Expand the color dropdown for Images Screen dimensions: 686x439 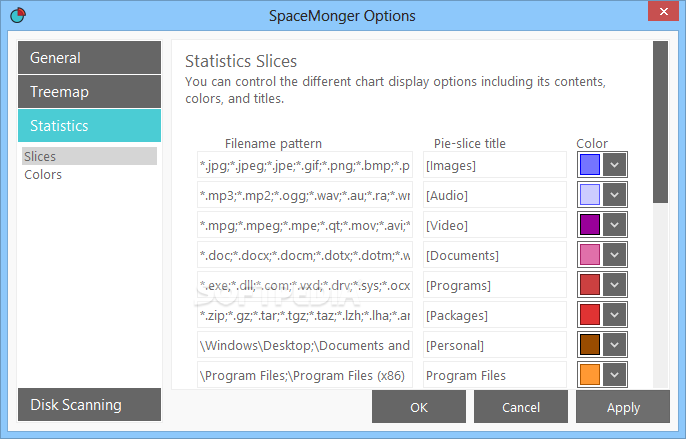point(614,165)
